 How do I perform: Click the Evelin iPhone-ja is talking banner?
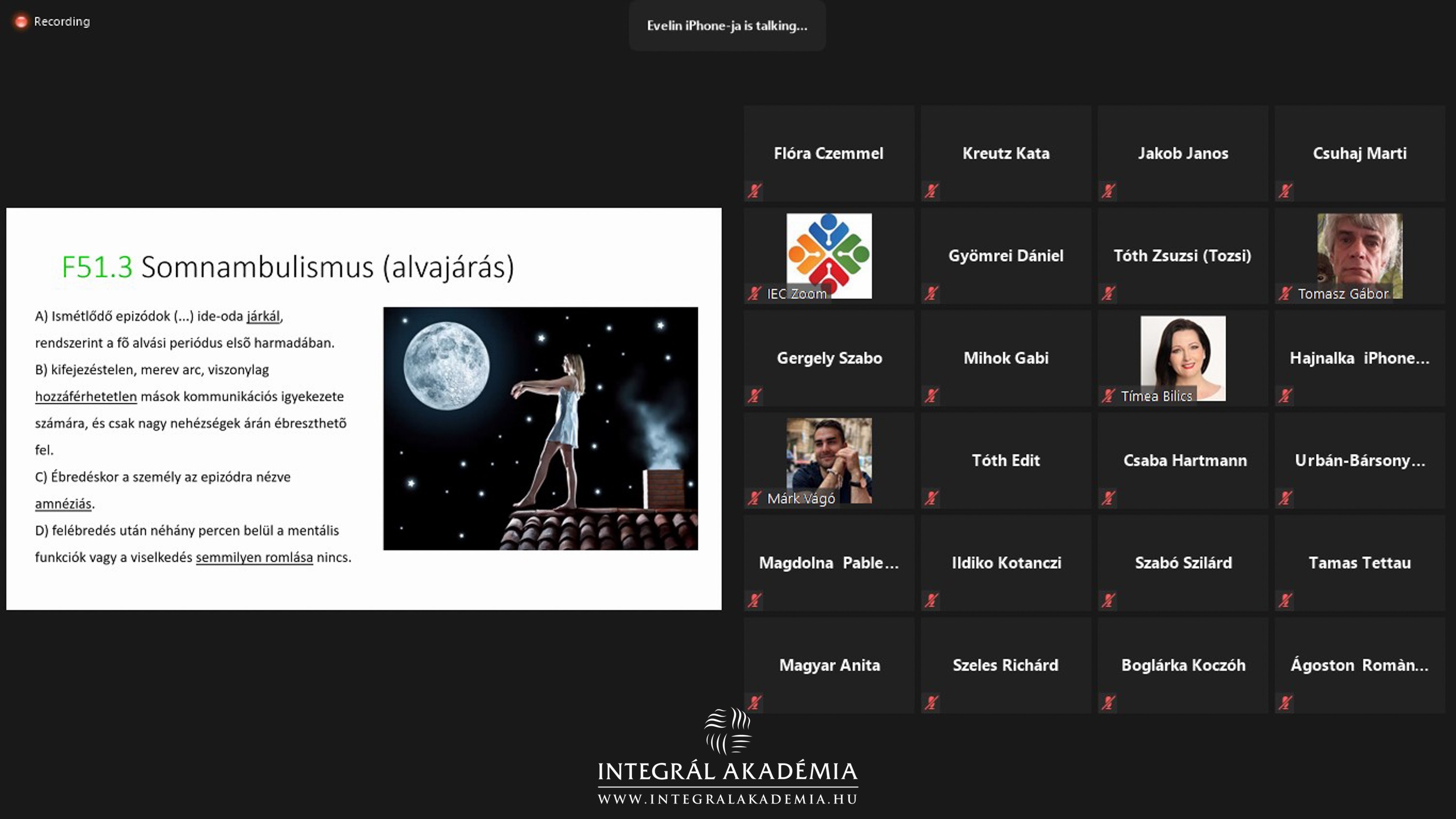point(727,25)
